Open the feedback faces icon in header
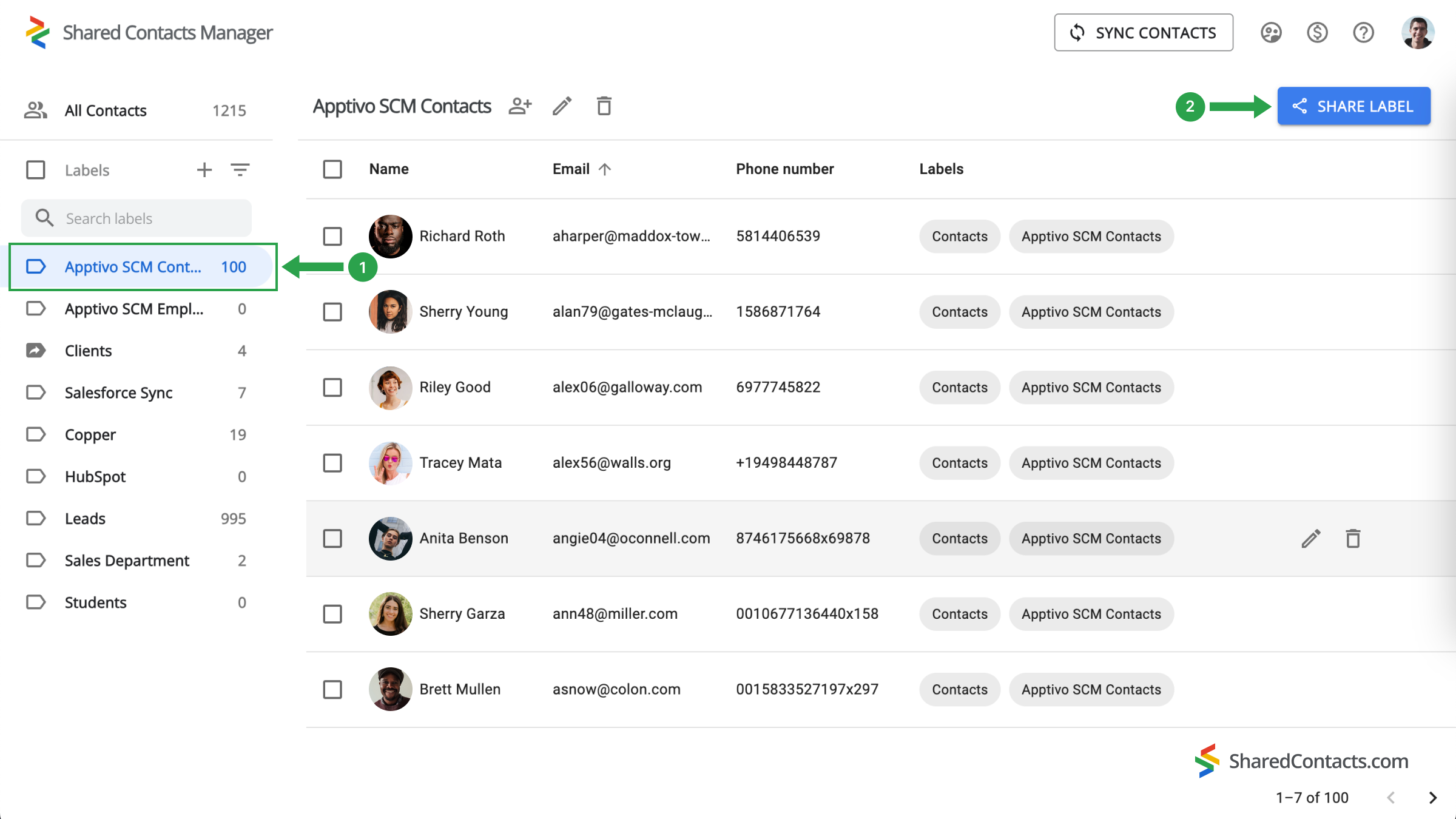The width and height of the screenshot is (1456, 819). 1271,32
